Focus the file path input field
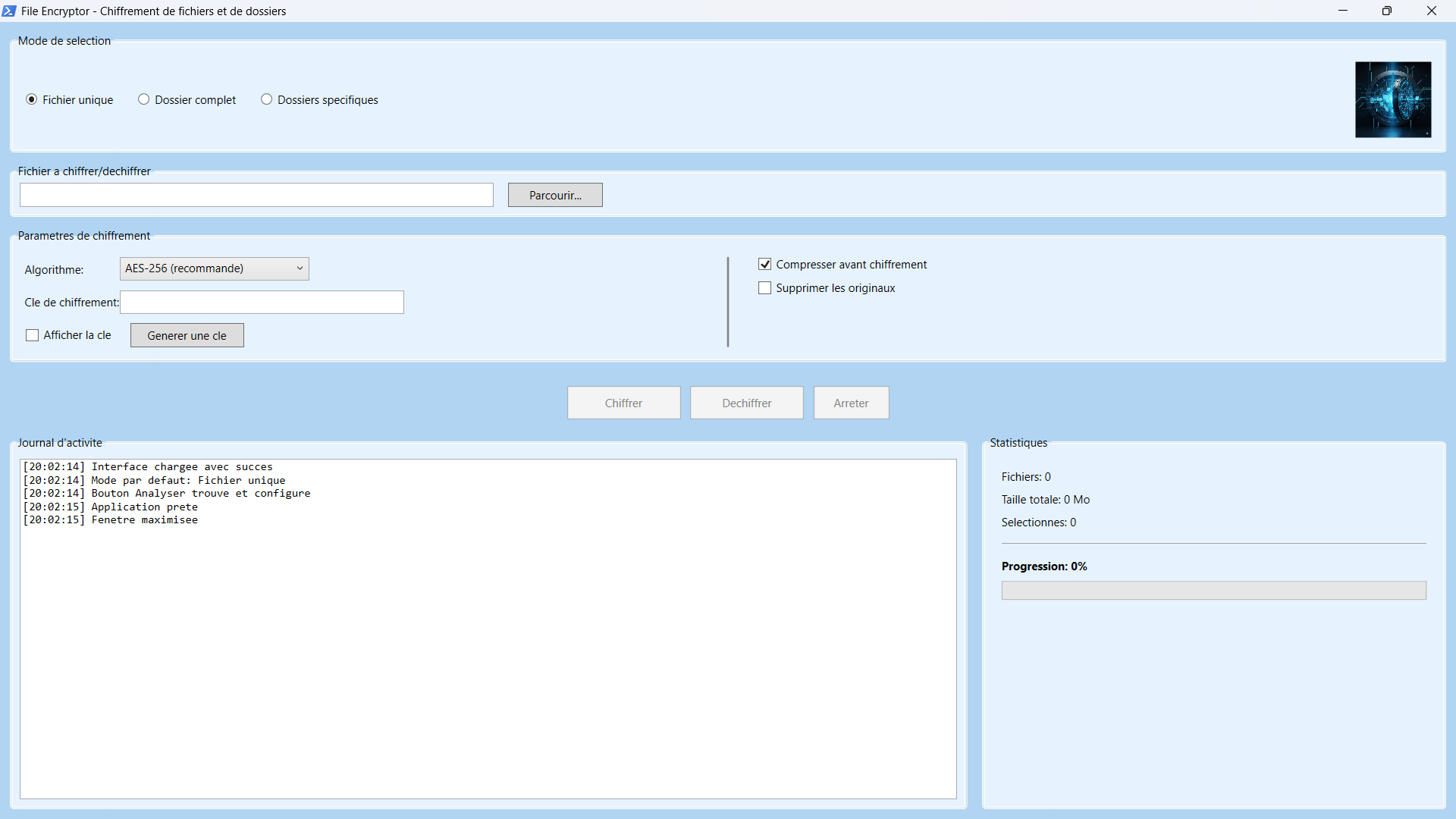The image size is (1456, 819). pos(256,195)
